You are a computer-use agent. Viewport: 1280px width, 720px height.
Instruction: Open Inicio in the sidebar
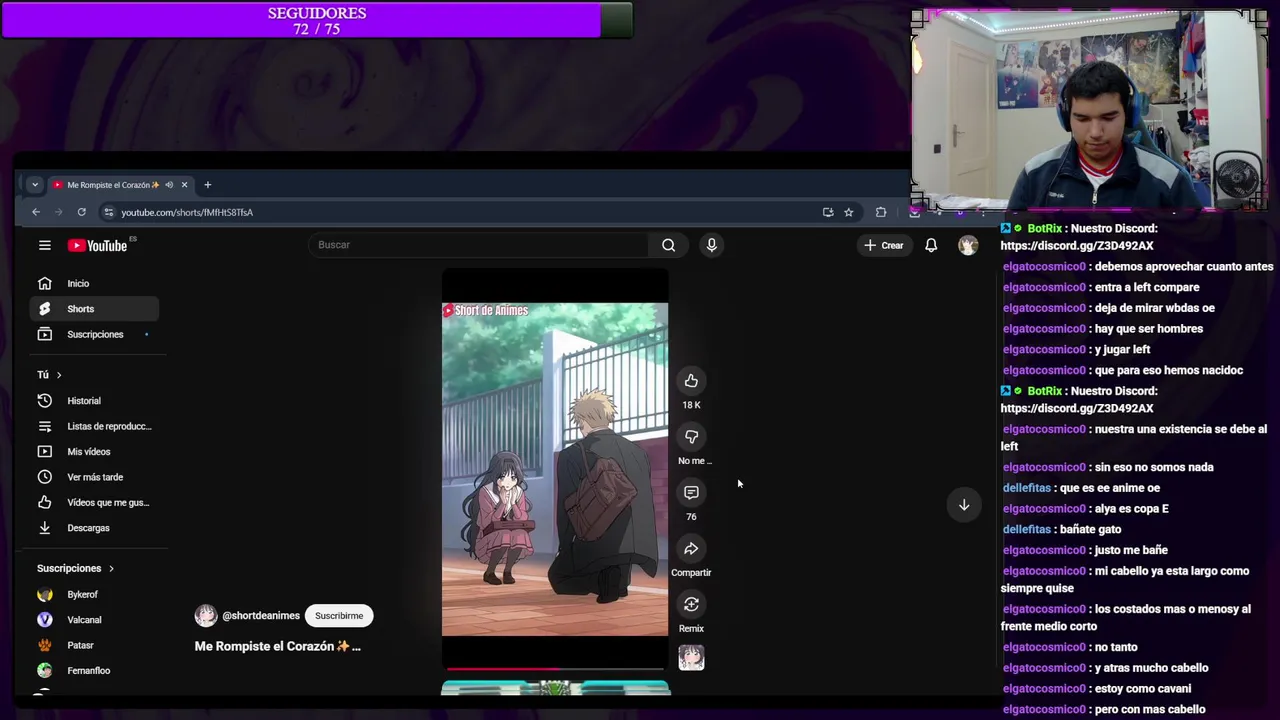coord(94,284)
